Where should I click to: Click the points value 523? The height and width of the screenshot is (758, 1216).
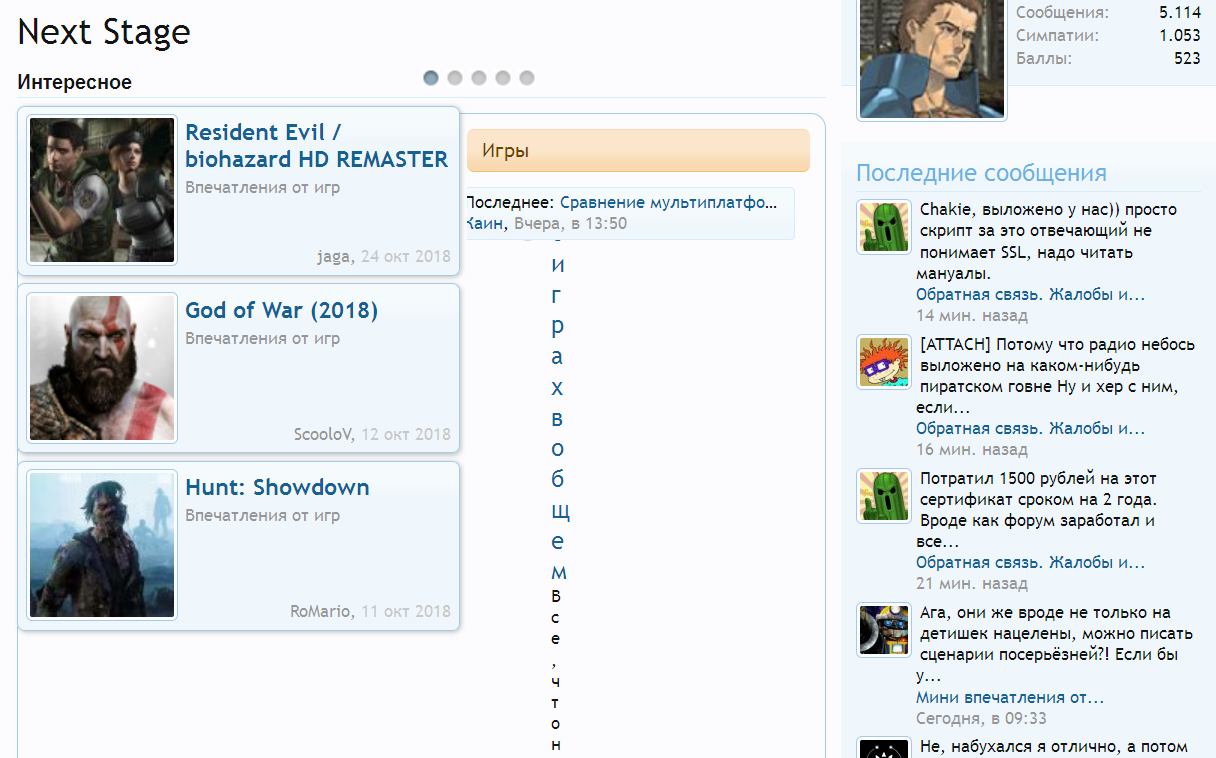coord(1187,59)
